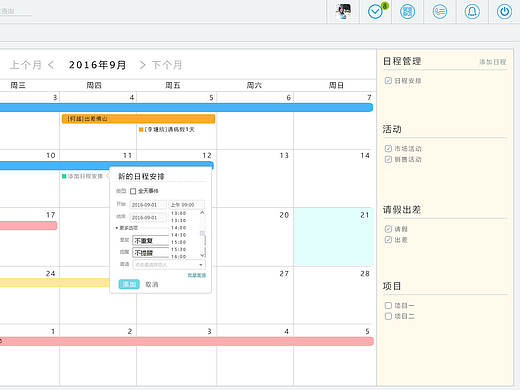Open the invite participants dropdown arrow
The width and height of the screenshot is (520, 390).
(201, 265)
